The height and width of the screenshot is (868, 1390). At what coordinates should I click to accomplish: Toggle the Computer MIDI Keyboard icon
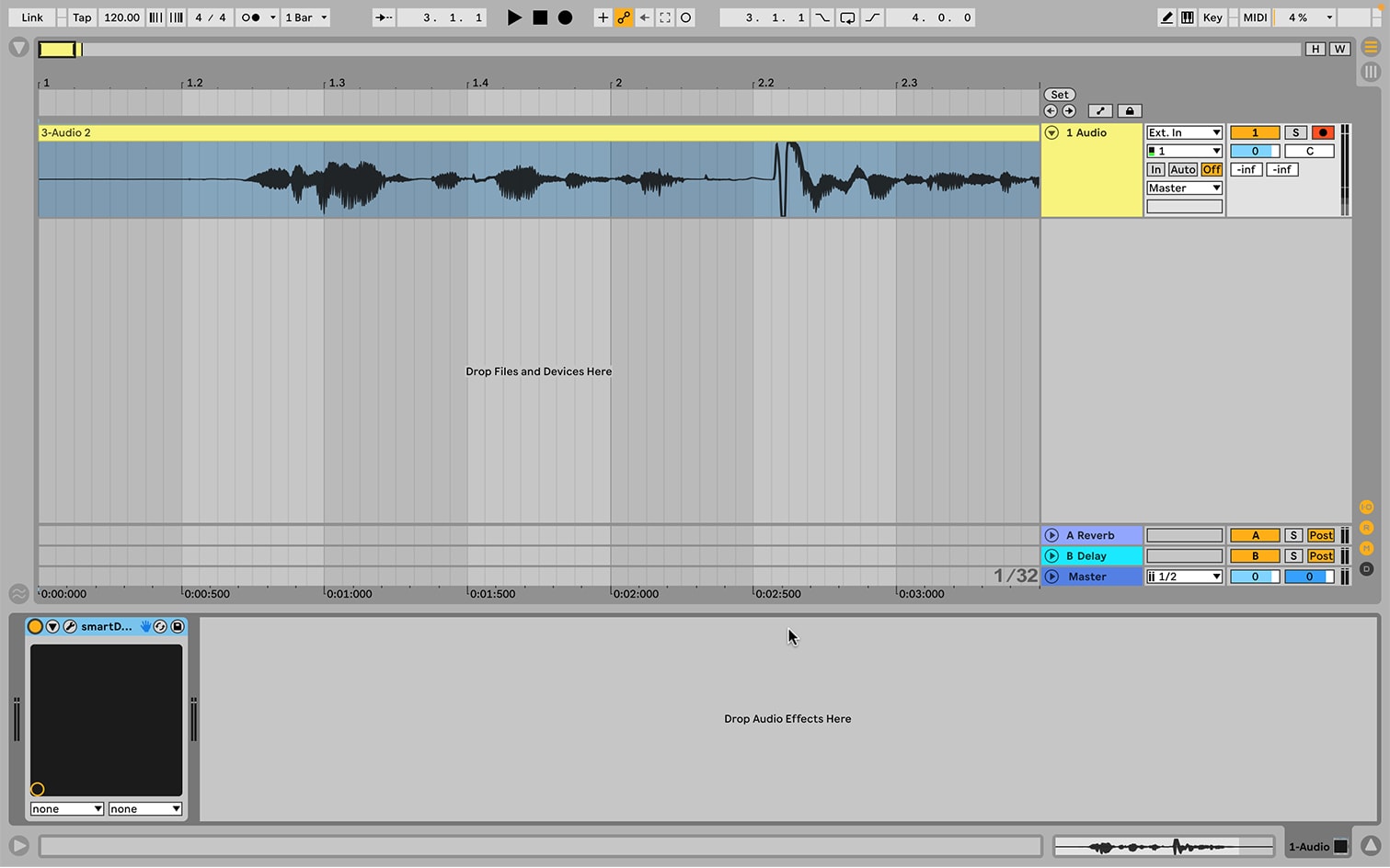(1188, 17)
